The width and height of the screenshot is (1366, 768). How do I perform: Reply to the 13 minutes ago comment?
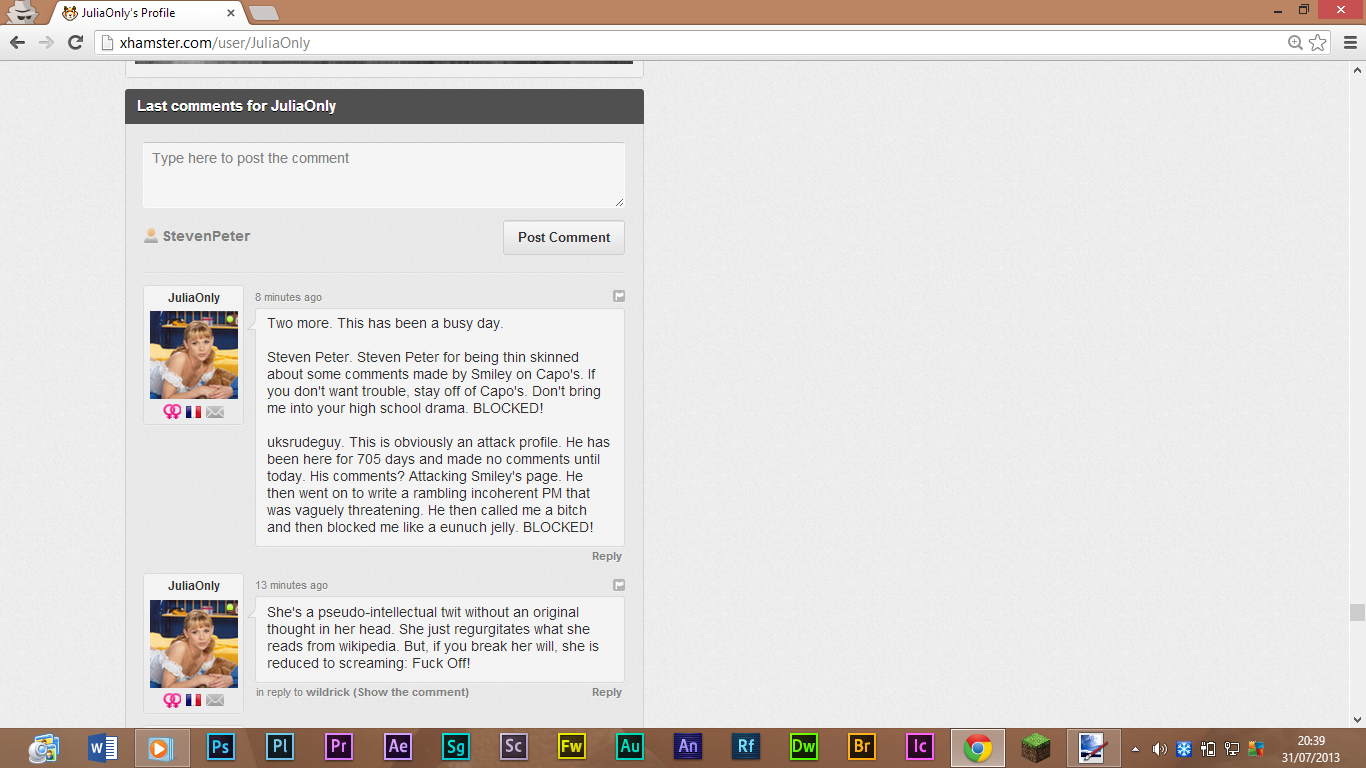[x=607, y=692]
